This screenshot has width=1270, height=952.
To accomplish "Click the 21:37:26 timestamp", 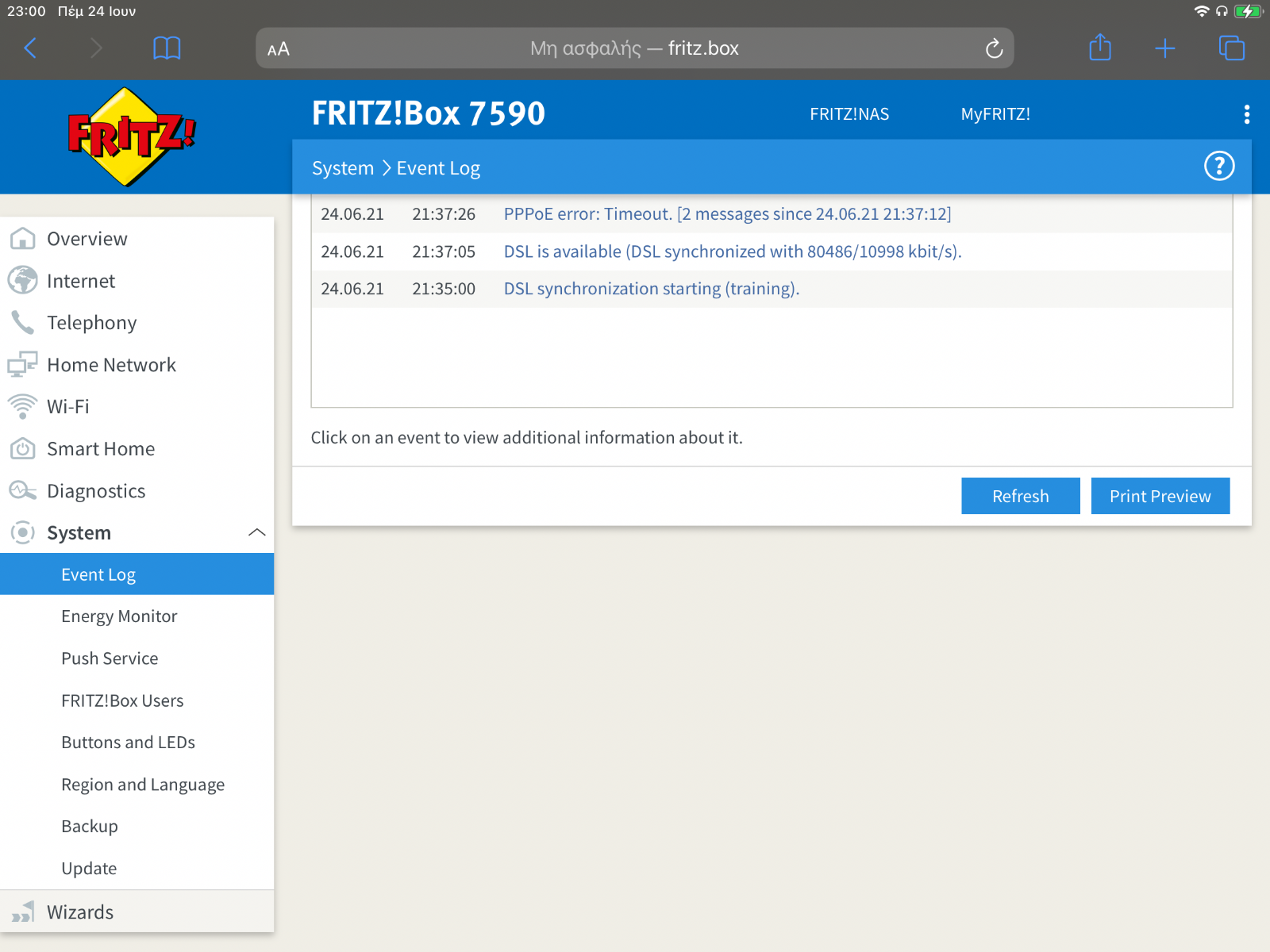I will [444, 214].
